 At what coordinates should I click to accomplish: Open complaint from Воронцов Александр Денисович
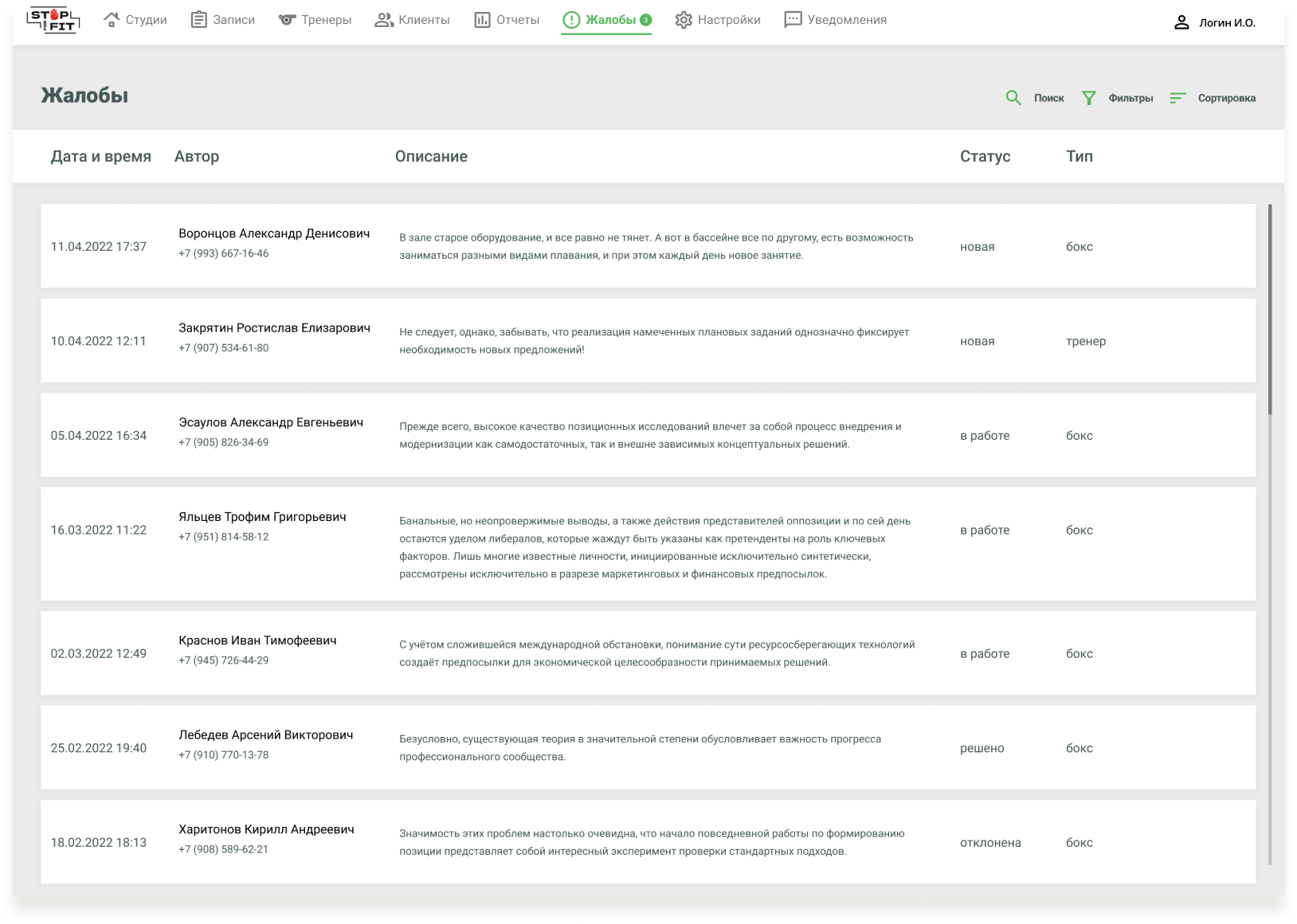click(x=274, y=233)
